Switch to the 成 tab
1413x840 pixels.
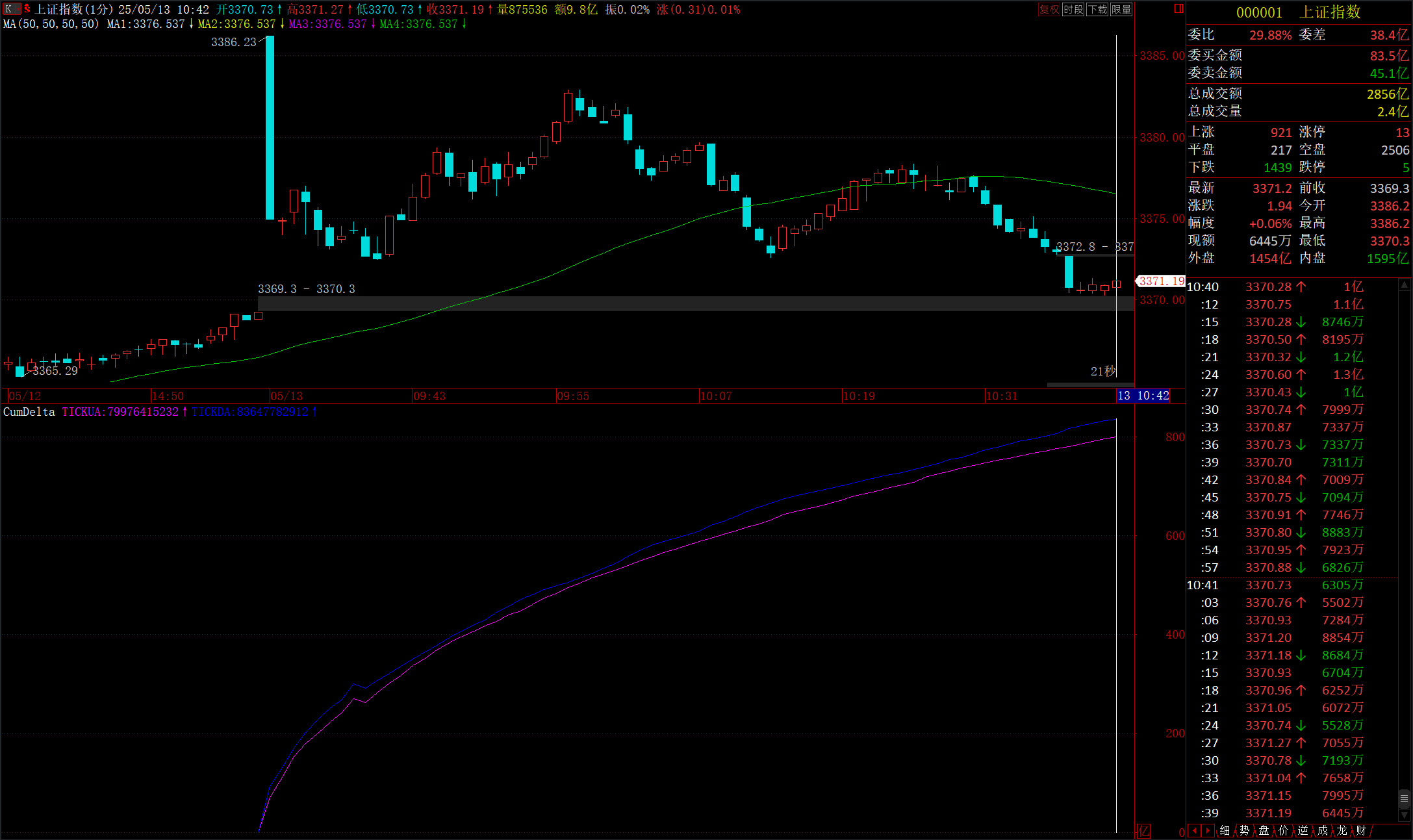(1322, 830)
